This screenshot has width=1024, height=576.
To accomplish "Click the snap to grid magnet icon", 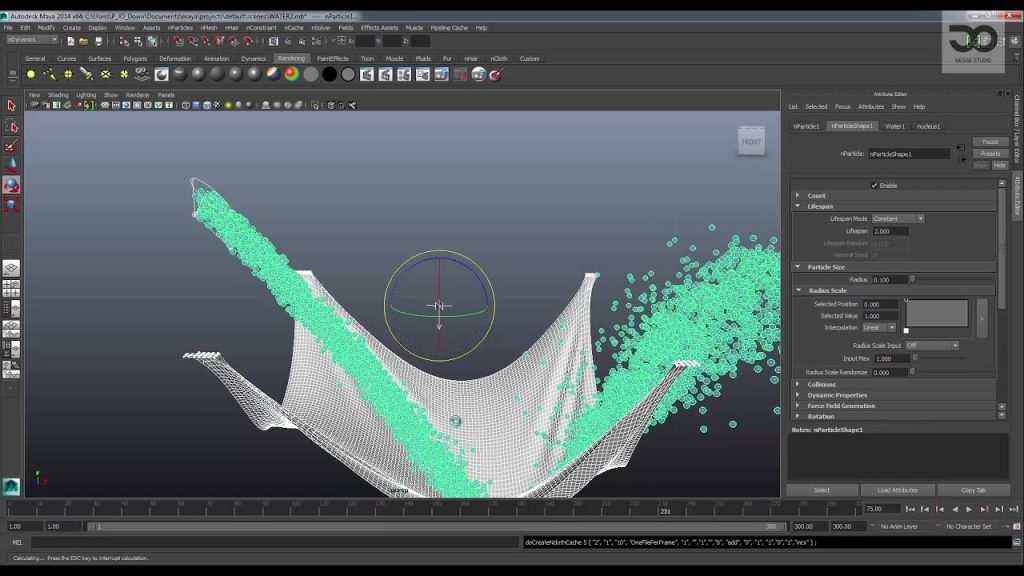I will coord(178,41).
